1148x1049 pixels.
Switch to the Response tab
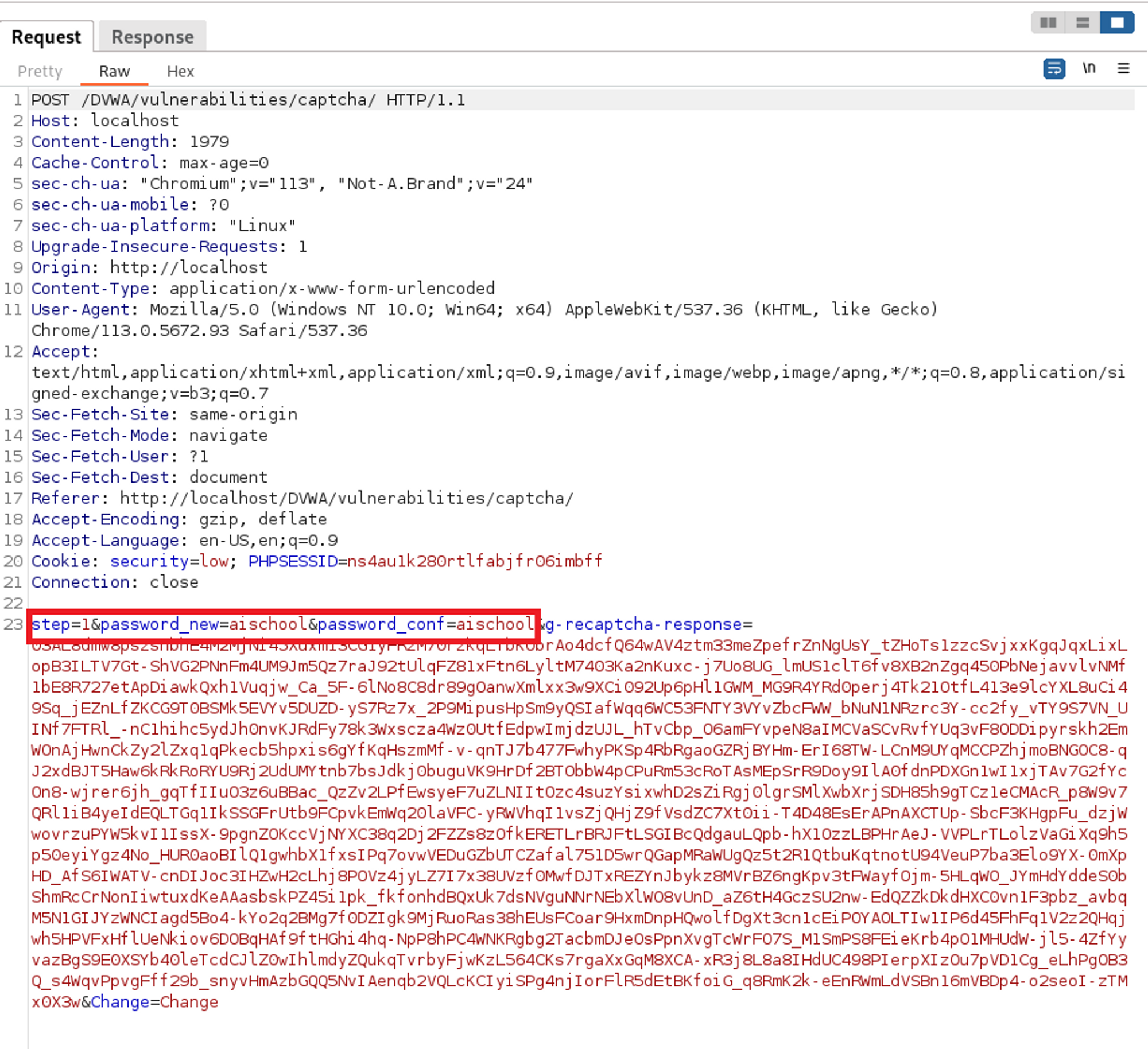pos(152,37)
